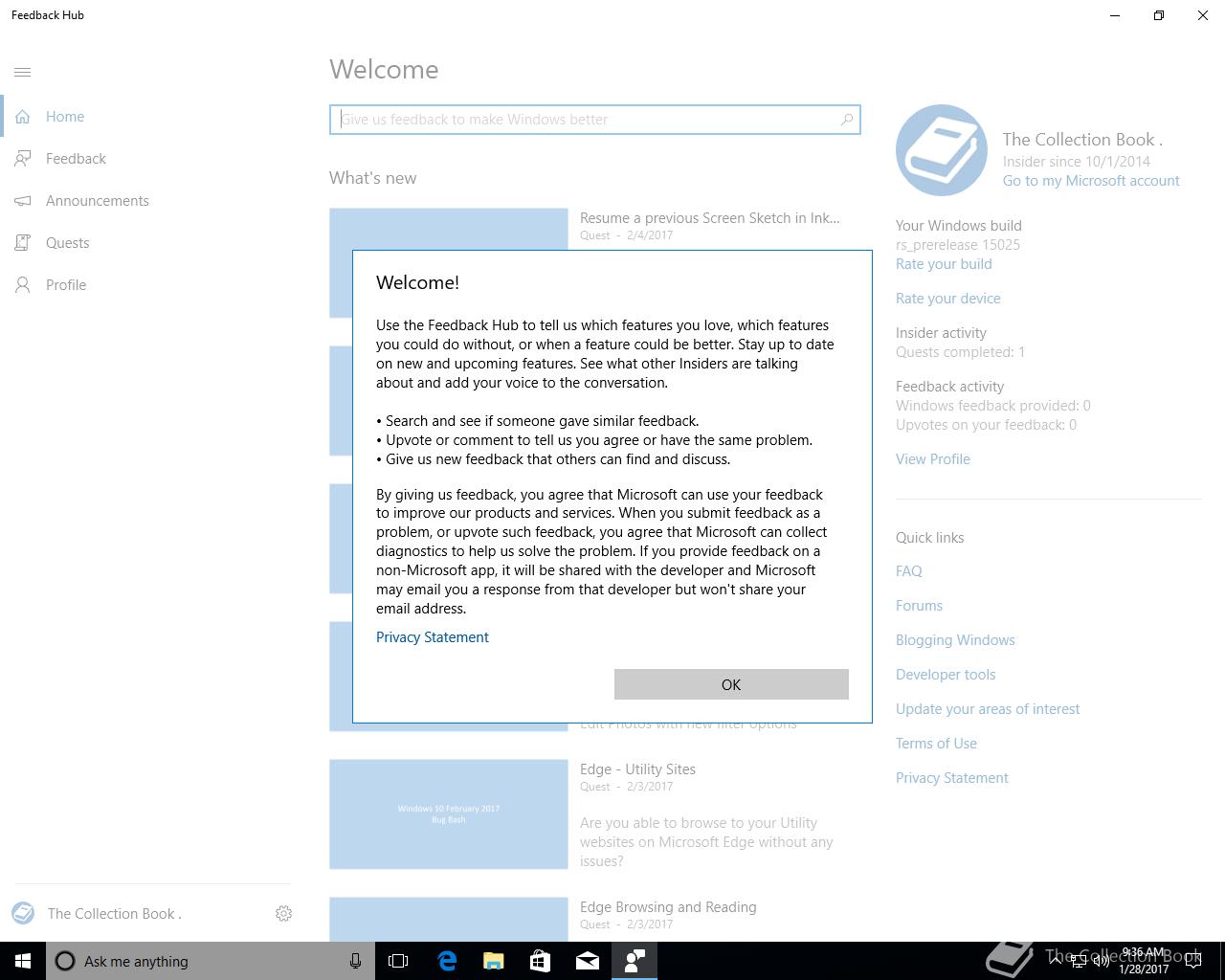The image size is (1225, 980).
Task: Open the Edge - Utility Sites quest title
Action: pyautogui.click(x=637, y=769)
